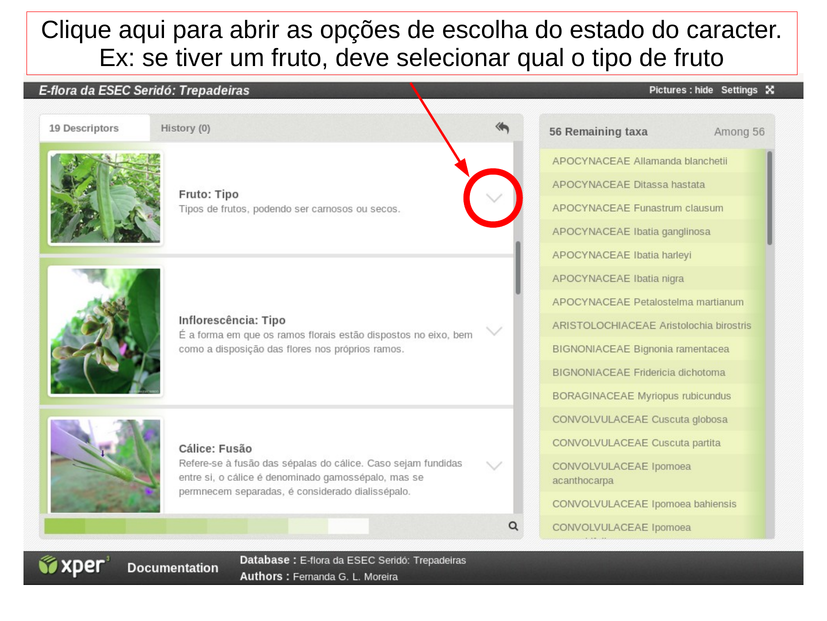Image resolution: width=827 pixels, height=621 pixels.
Task: Open the Settings menu
Action: 739,90
